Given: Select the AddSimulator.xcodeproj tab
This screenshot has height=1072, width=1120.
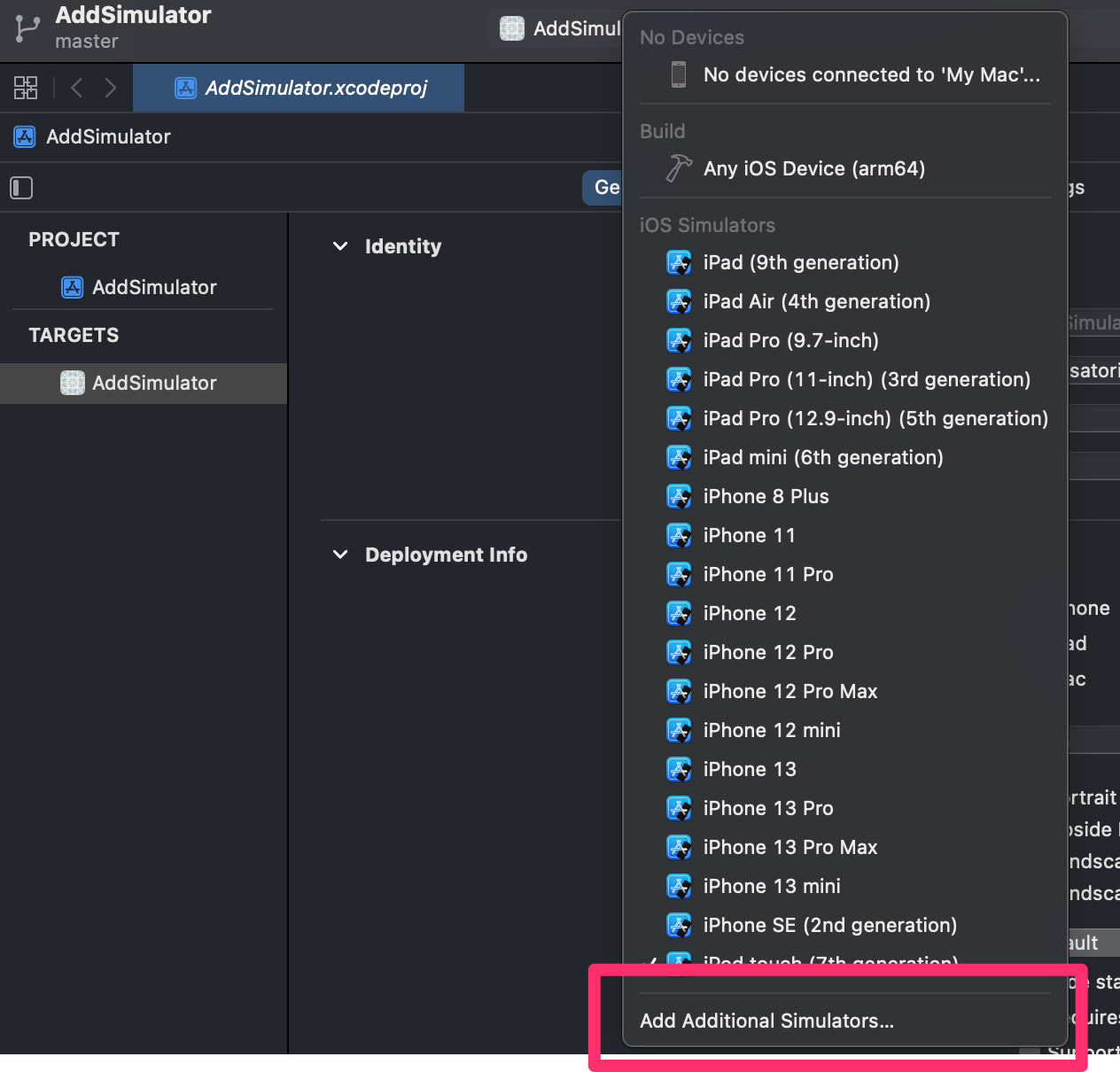Looking at the screenshot, I should click(x=299, y=88).
